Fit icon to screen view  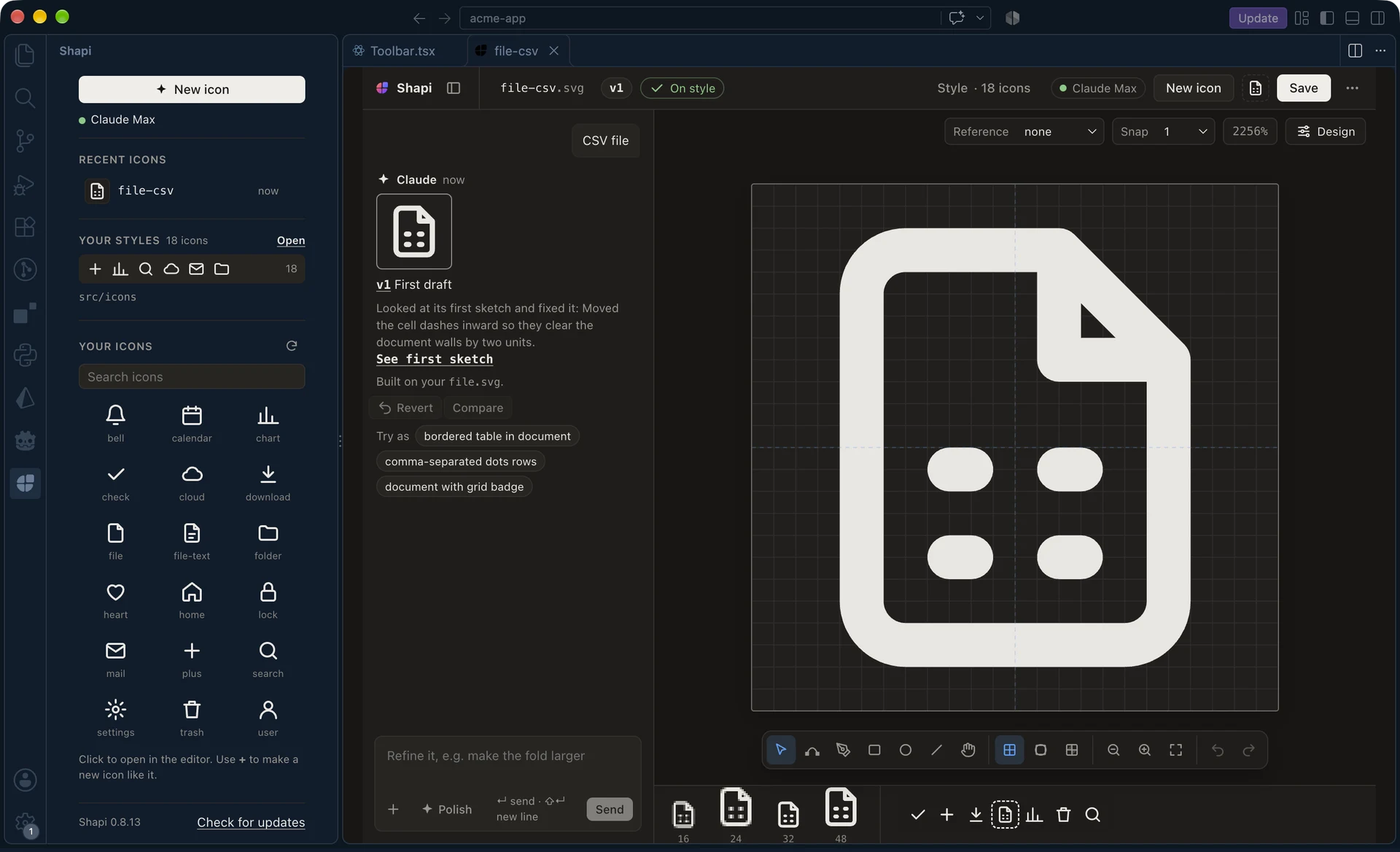point(1176,750)
